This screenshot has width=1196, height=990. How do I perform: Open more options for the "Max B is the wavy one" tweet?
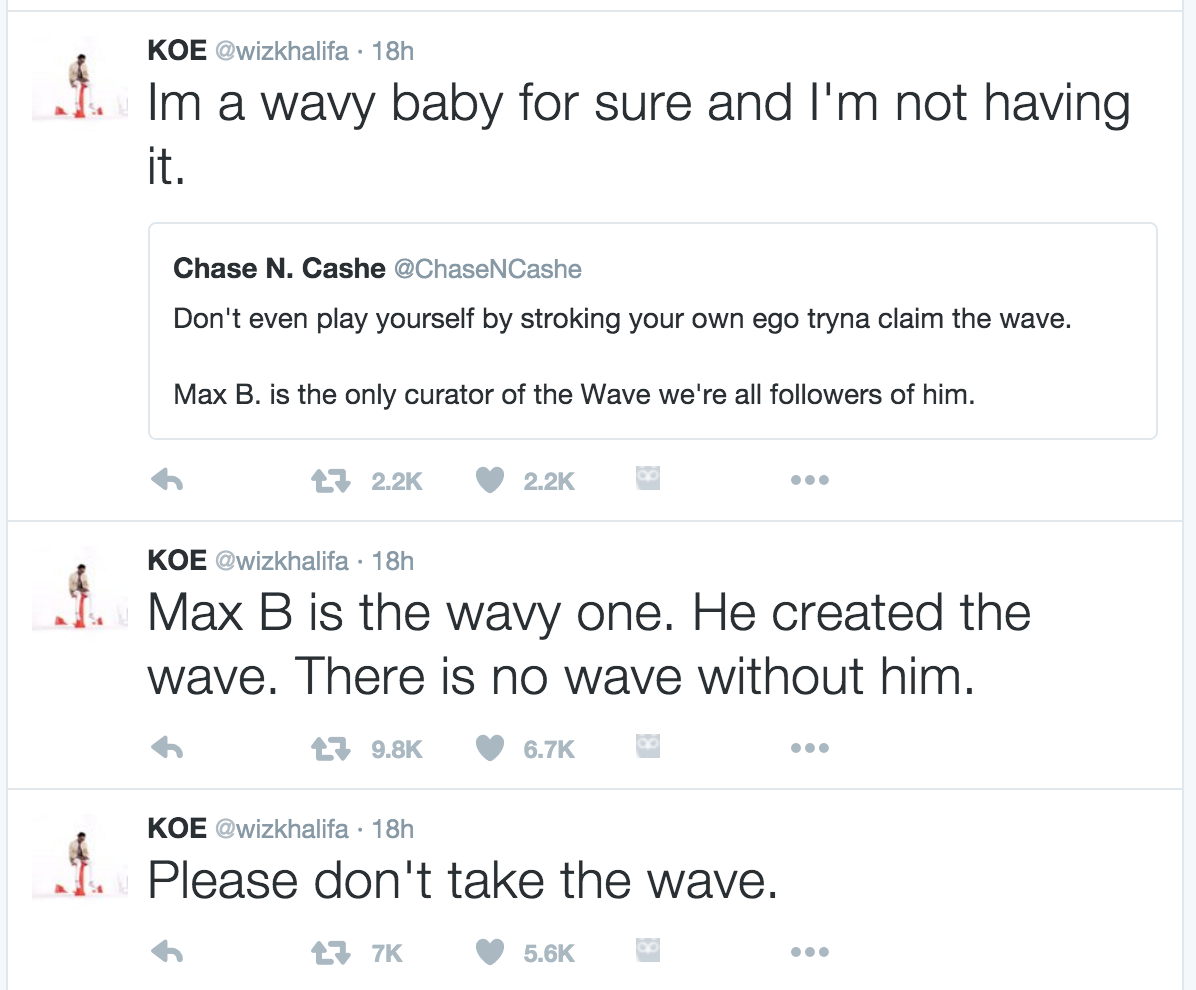pyautogui.click(x=809, y=748)
